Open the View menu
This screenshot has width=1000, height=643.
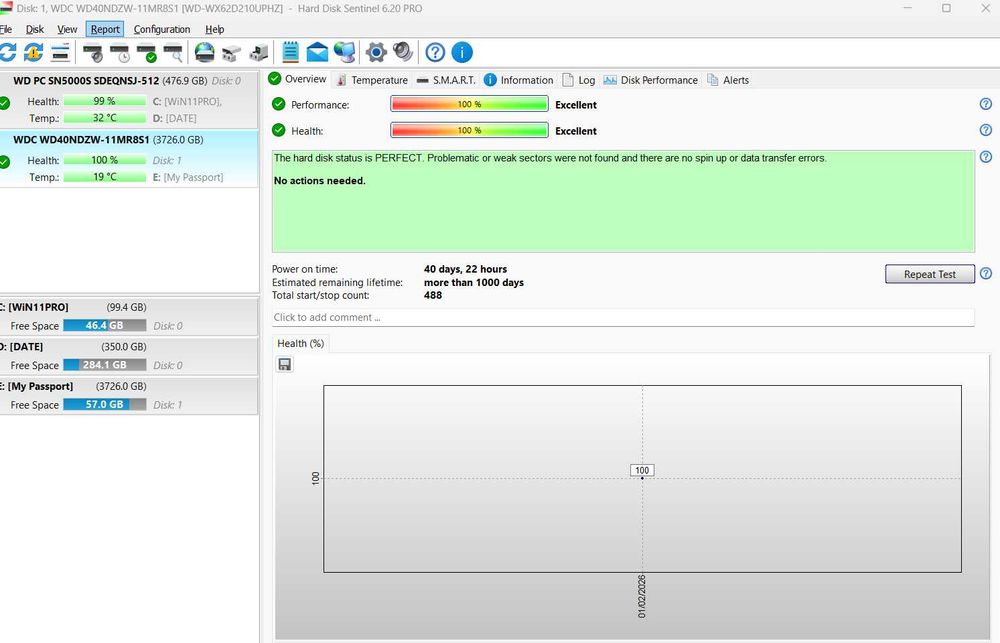[x=67, y=29]
